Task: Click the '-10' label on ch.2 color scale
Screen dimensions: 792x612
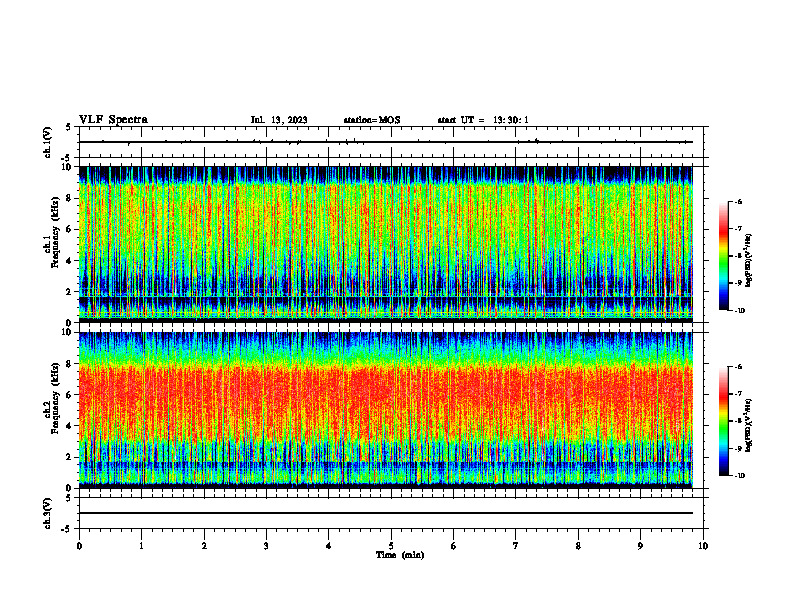Action: pyautogui.click(x=739, y=476)
